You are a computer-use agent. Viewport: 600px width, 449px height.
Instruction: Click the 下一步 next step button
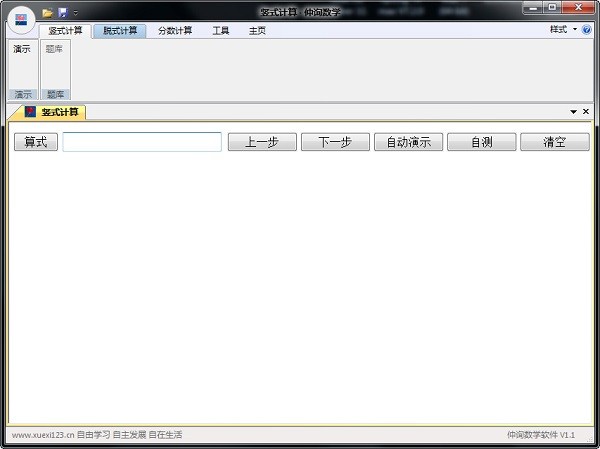coord(335,142)
